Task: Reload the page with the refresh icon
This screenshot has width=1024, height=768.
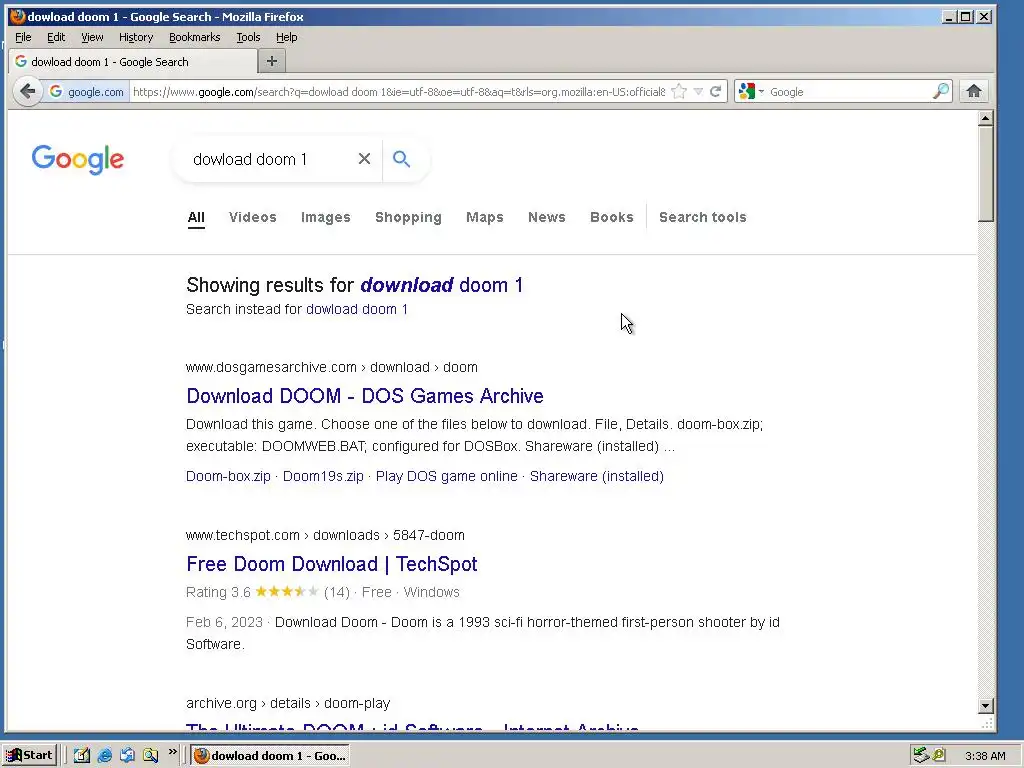Action: [716, 91]
